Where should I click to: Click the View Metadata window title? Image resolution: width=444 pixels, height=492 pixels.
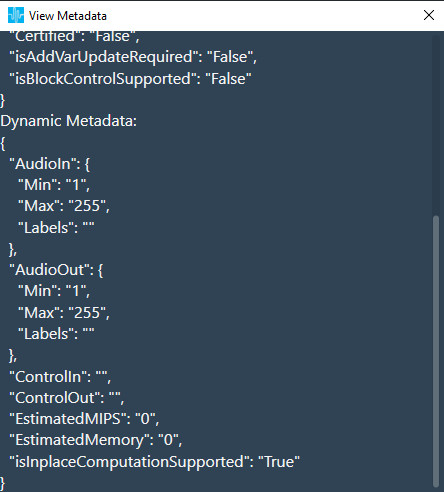pyautogui.click(x=68, y=16)
